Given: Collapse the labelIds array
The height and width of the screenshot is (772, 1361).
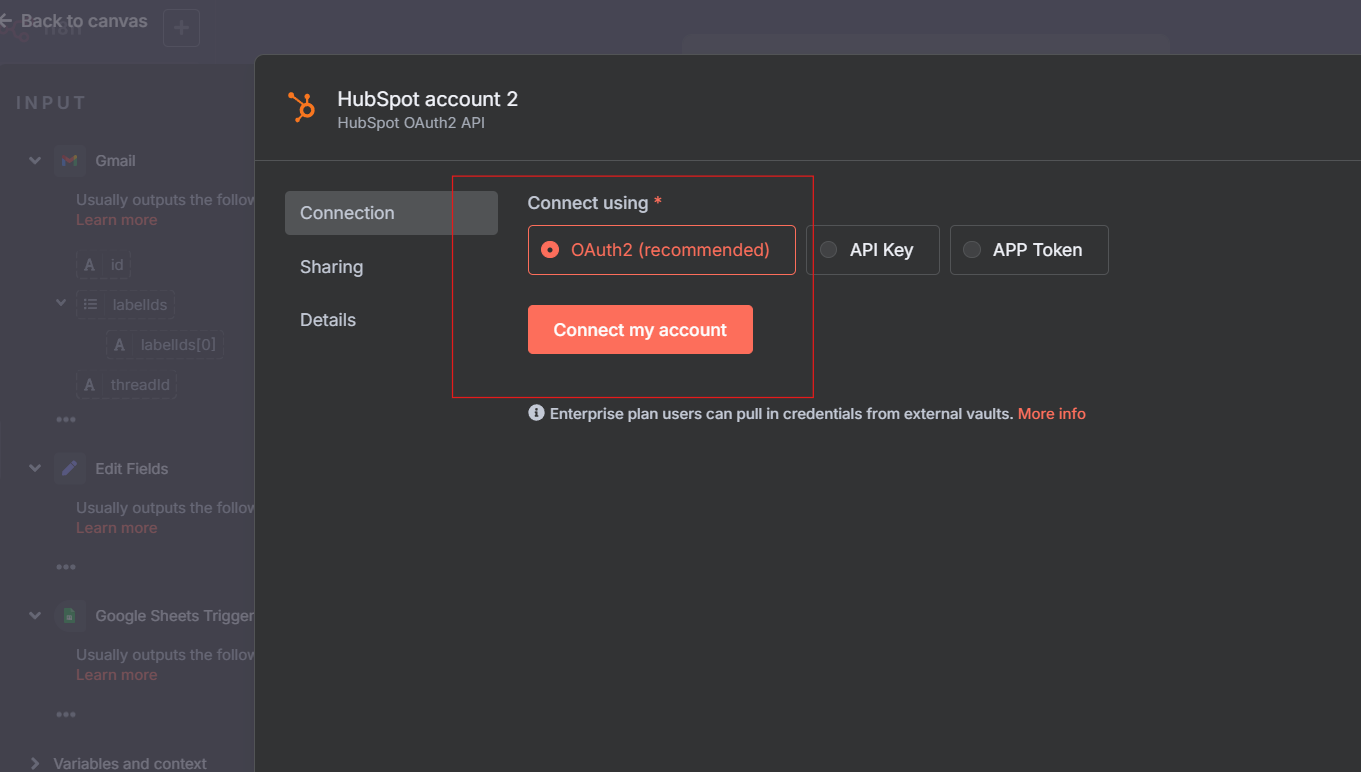Looking at the screenshot, I should tap(61, 302).
